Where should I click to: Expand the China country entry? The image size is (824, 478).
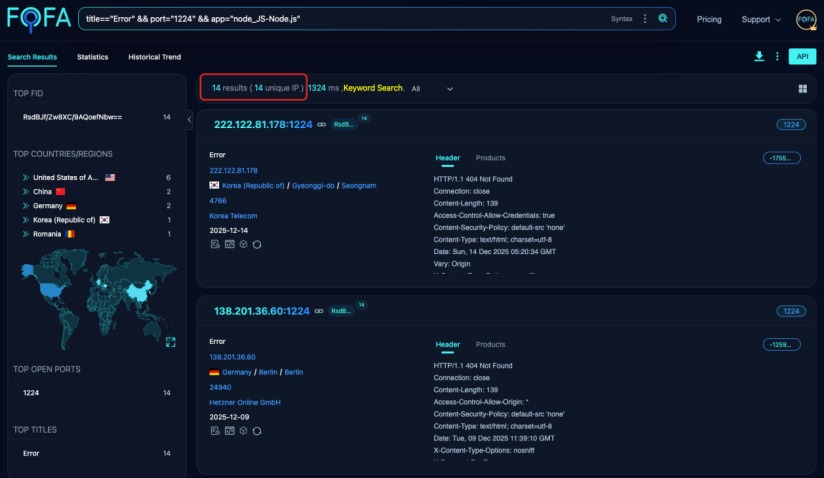pyautogui.click(x=24, y=191)
